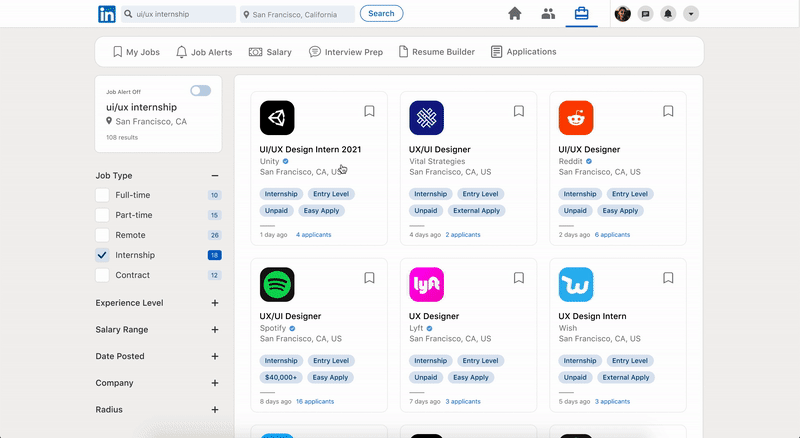
Task: Open the Applications tab
Action: pyautogui.click(x=523, y=52)
